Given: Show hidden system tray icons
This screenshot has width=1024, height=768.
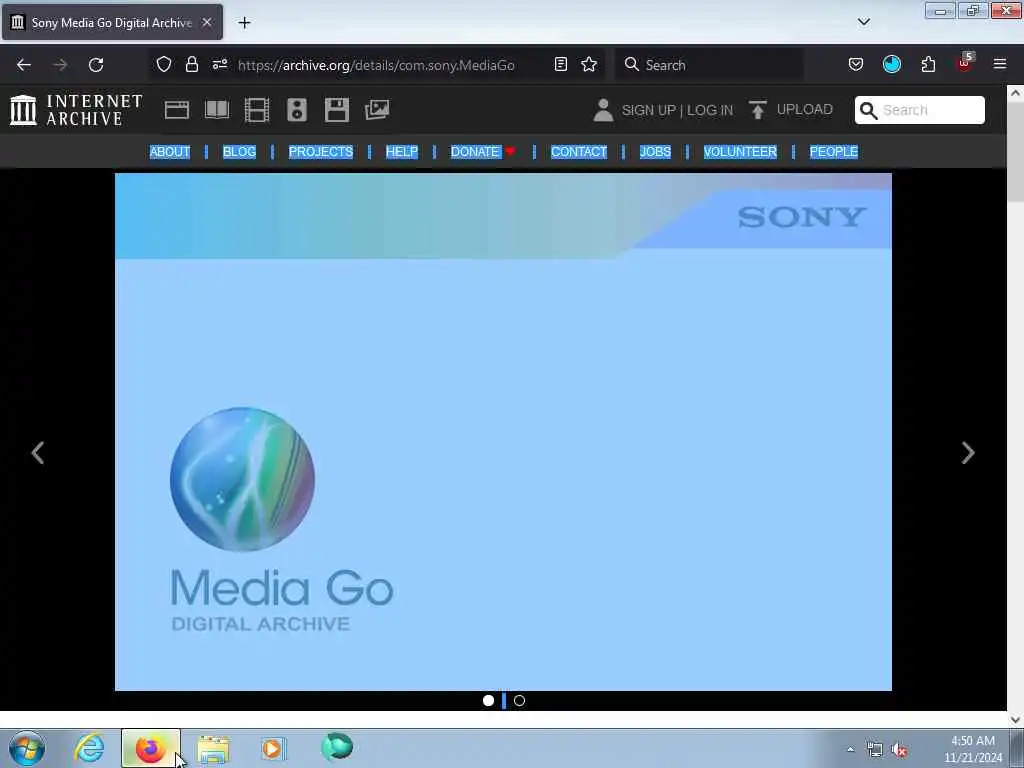Looking at the screenshot, I should [850, 750].
